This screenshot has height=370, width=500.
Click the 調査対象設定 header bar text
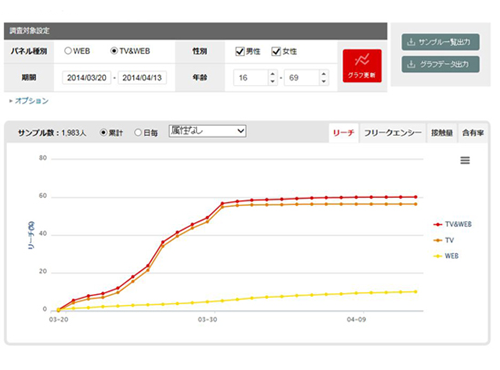(29, 31)
